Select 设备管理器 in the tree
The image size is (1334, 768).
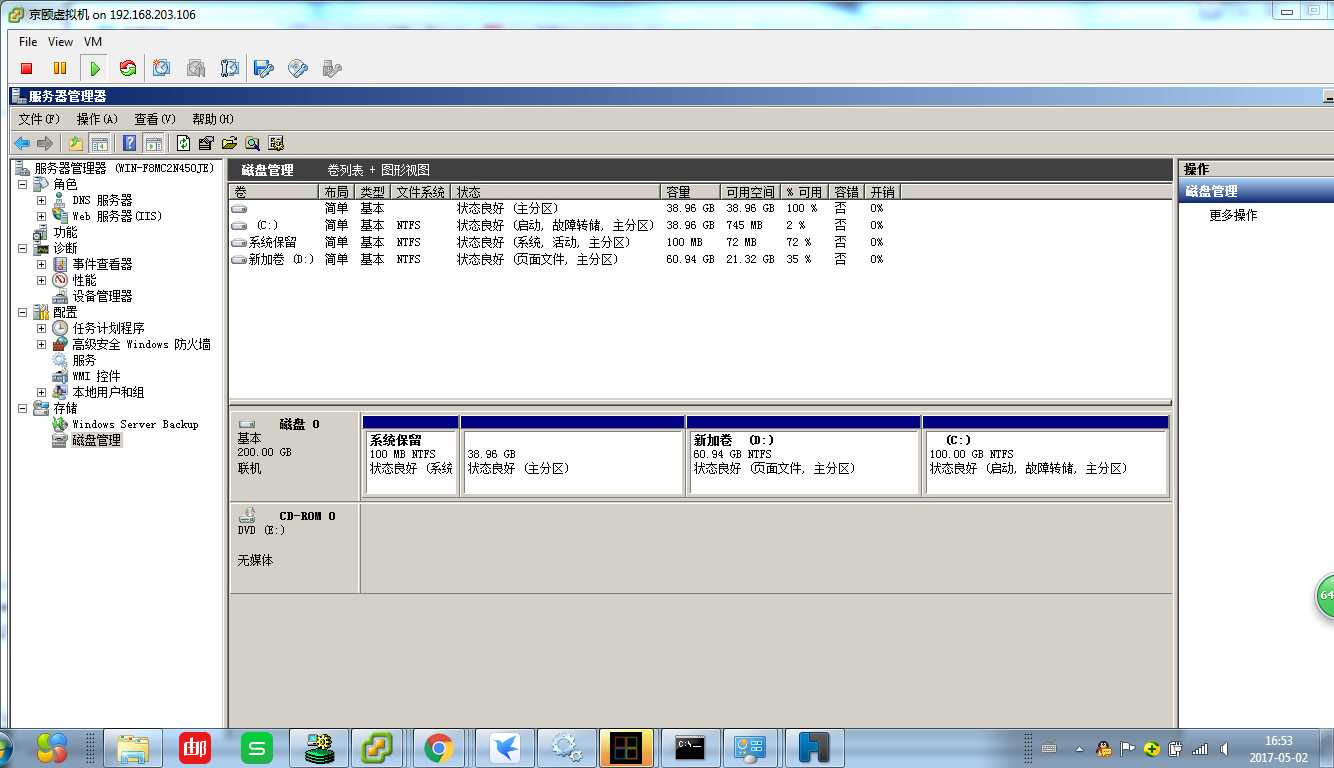click(102, 296)
